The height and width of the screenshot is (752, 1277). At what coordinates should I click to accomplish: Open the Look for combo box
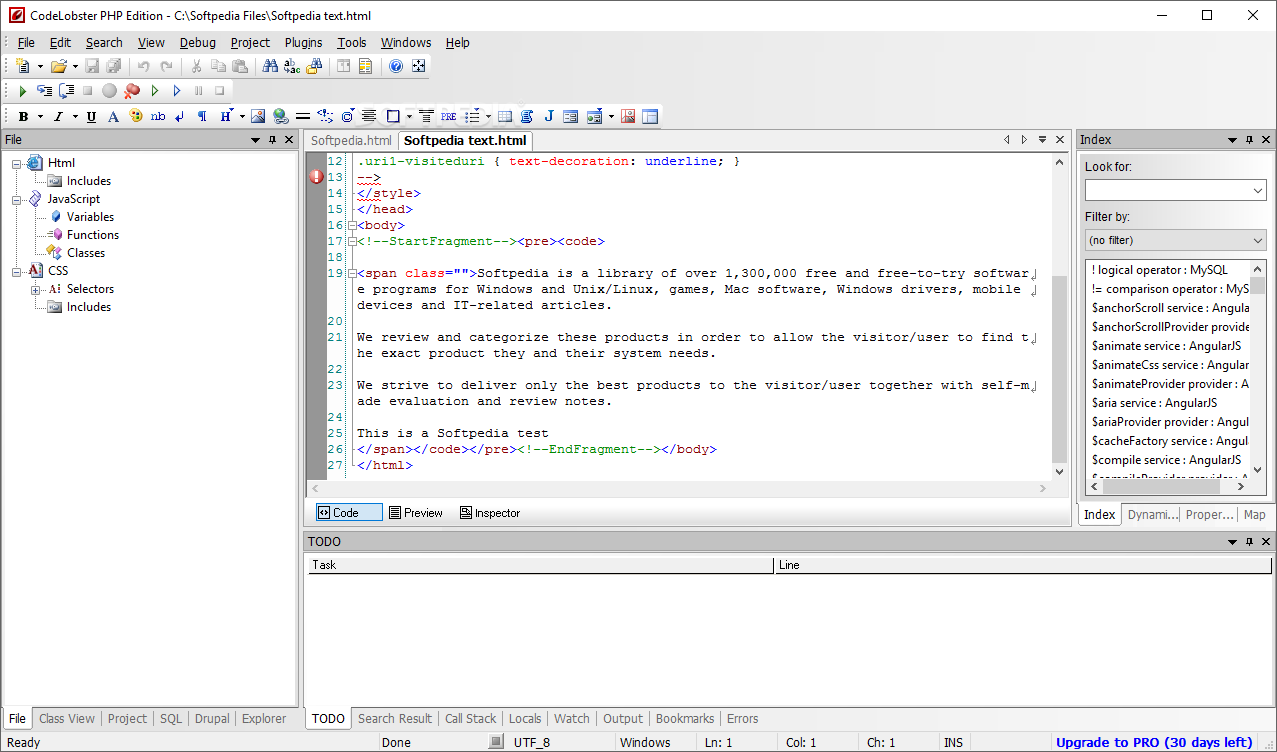[1175, 190]
